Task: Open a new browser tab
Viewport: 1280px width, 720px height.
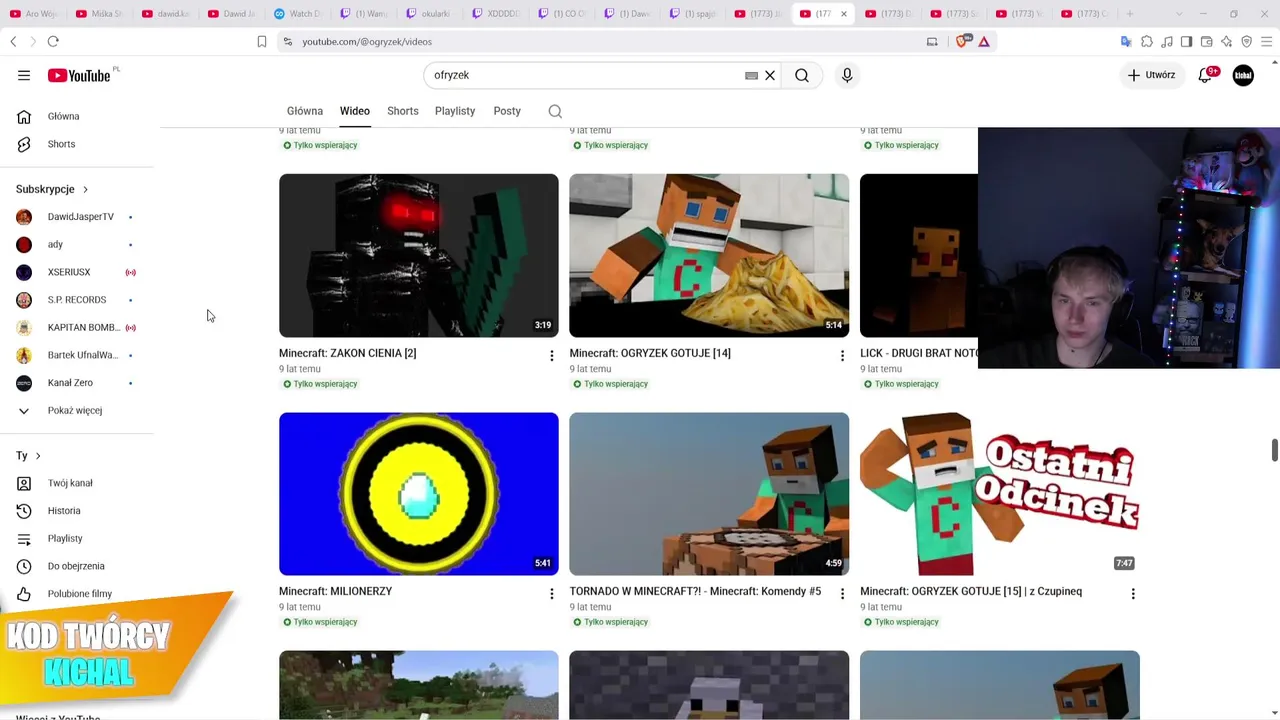Action: pos(1130,14)
